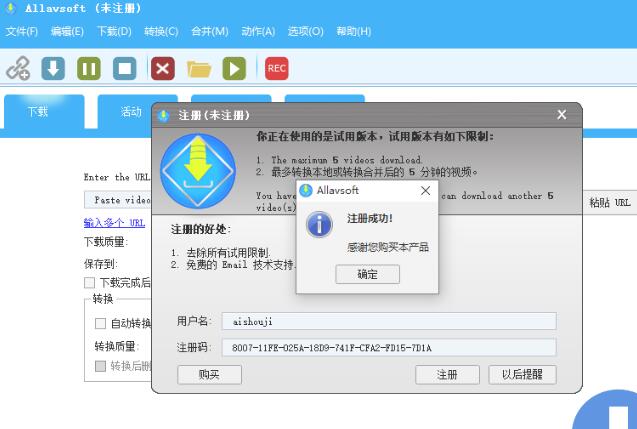Open the 合并(M) menu
The height and width of the screenshot is (429, 637).
point(210,31)
